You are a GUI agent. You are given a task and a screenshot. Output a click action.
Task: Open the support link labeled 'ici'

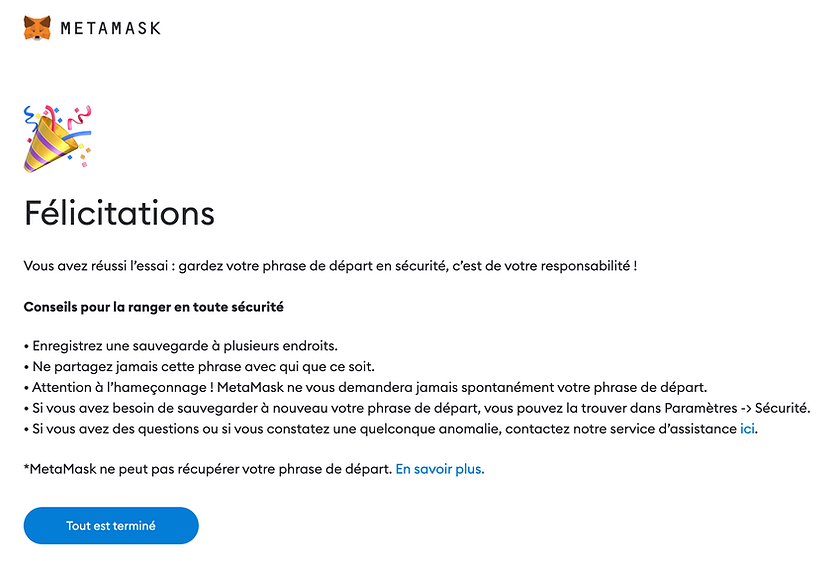[x=747, y=429]
